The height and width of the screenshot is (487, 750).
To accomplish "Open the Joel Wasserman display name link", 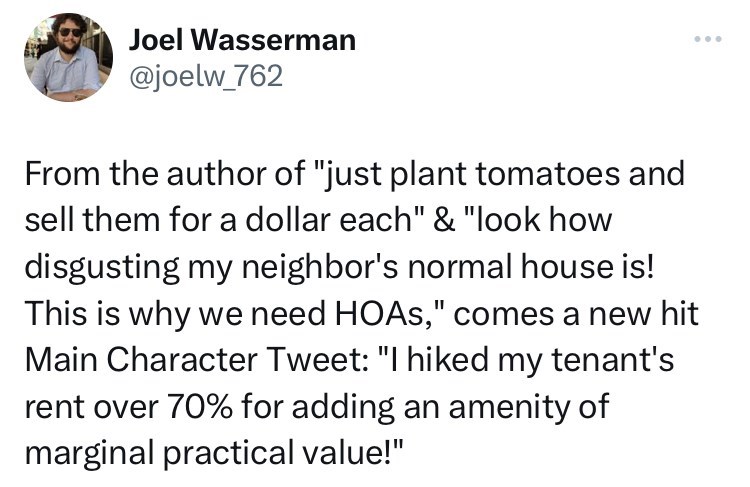I will (242, 40).
